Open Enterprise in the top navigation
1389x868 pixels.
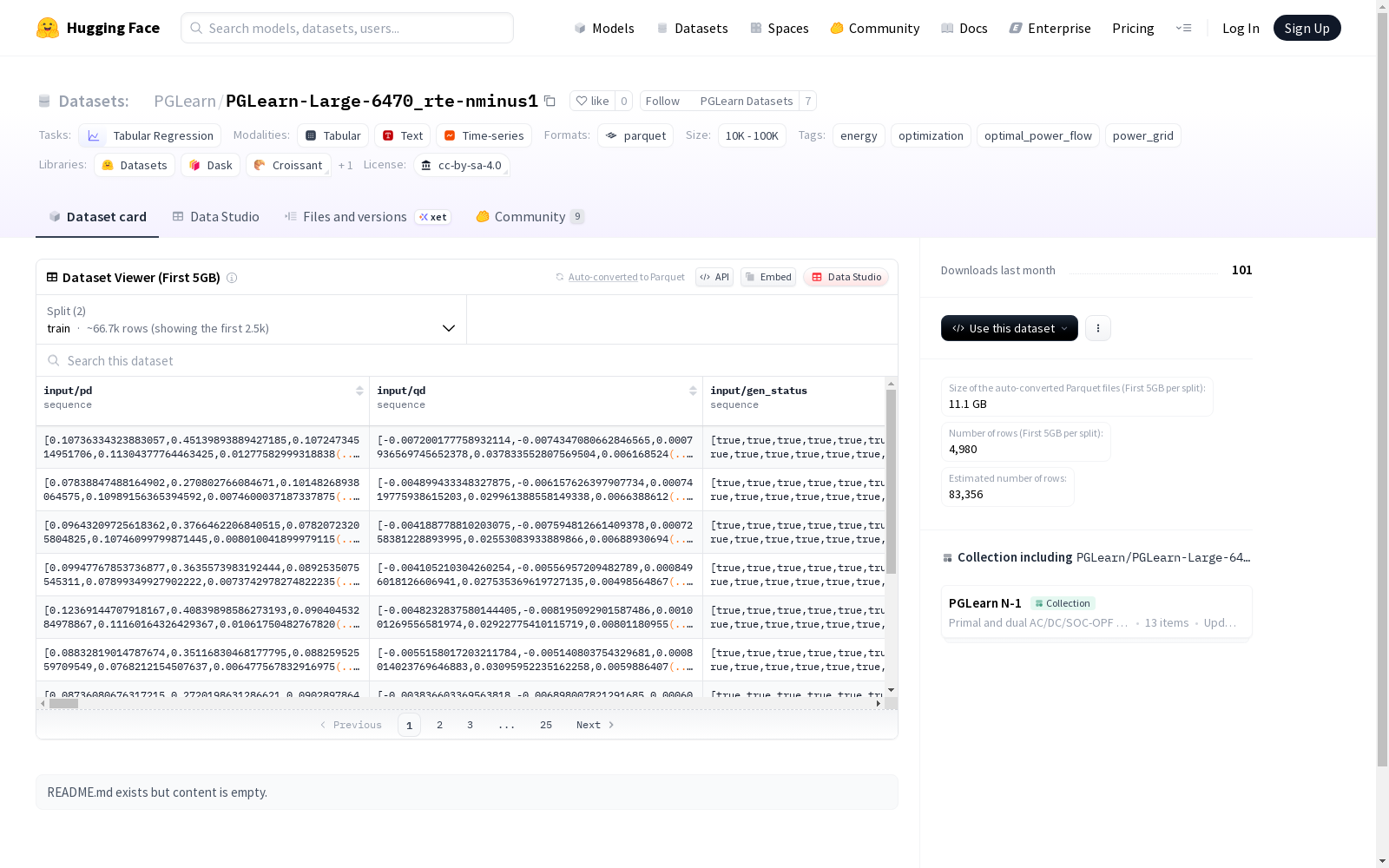point(1050,28)
